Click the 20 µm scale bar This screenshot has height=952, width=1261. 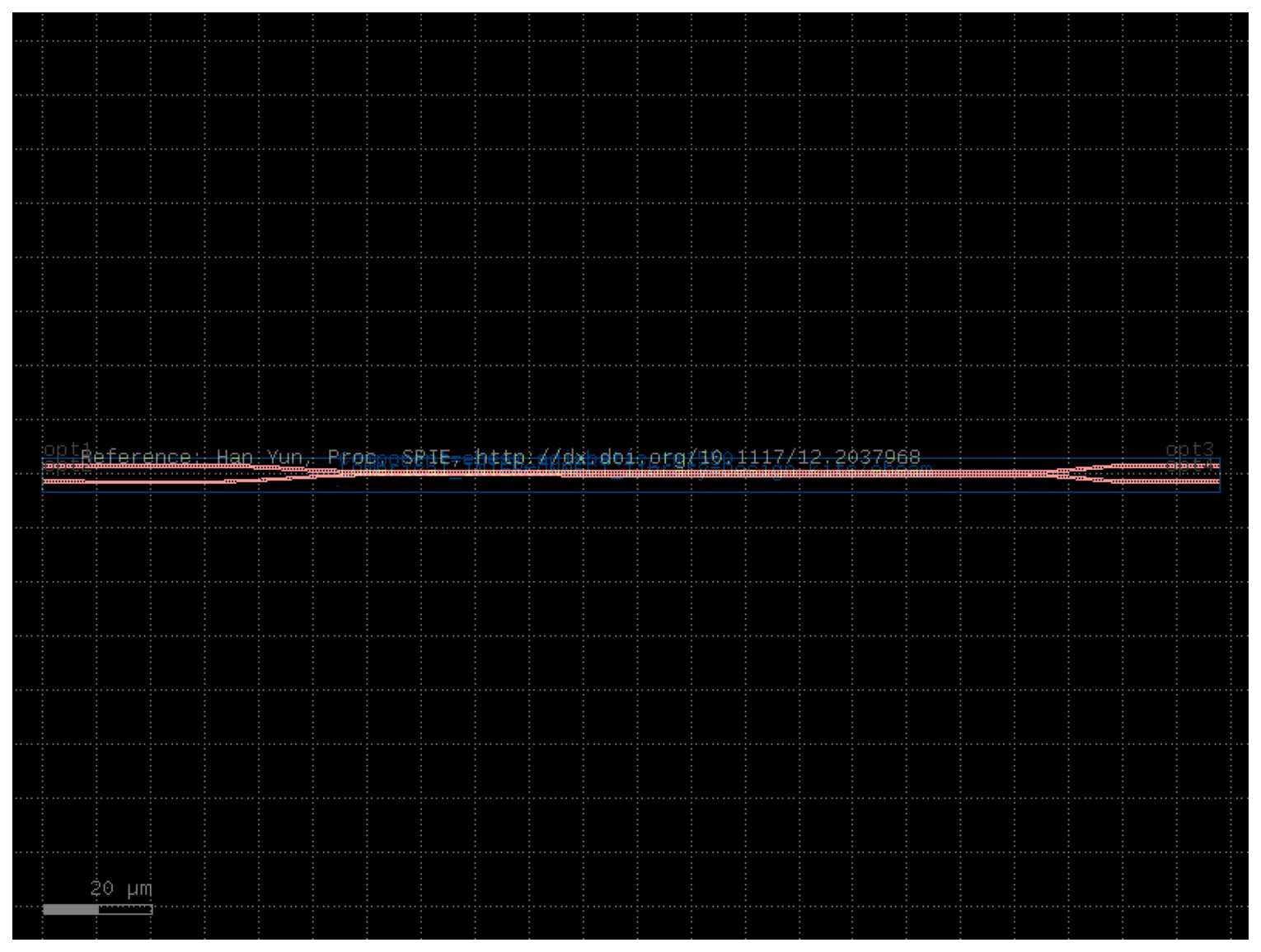(x=97, y=909)
